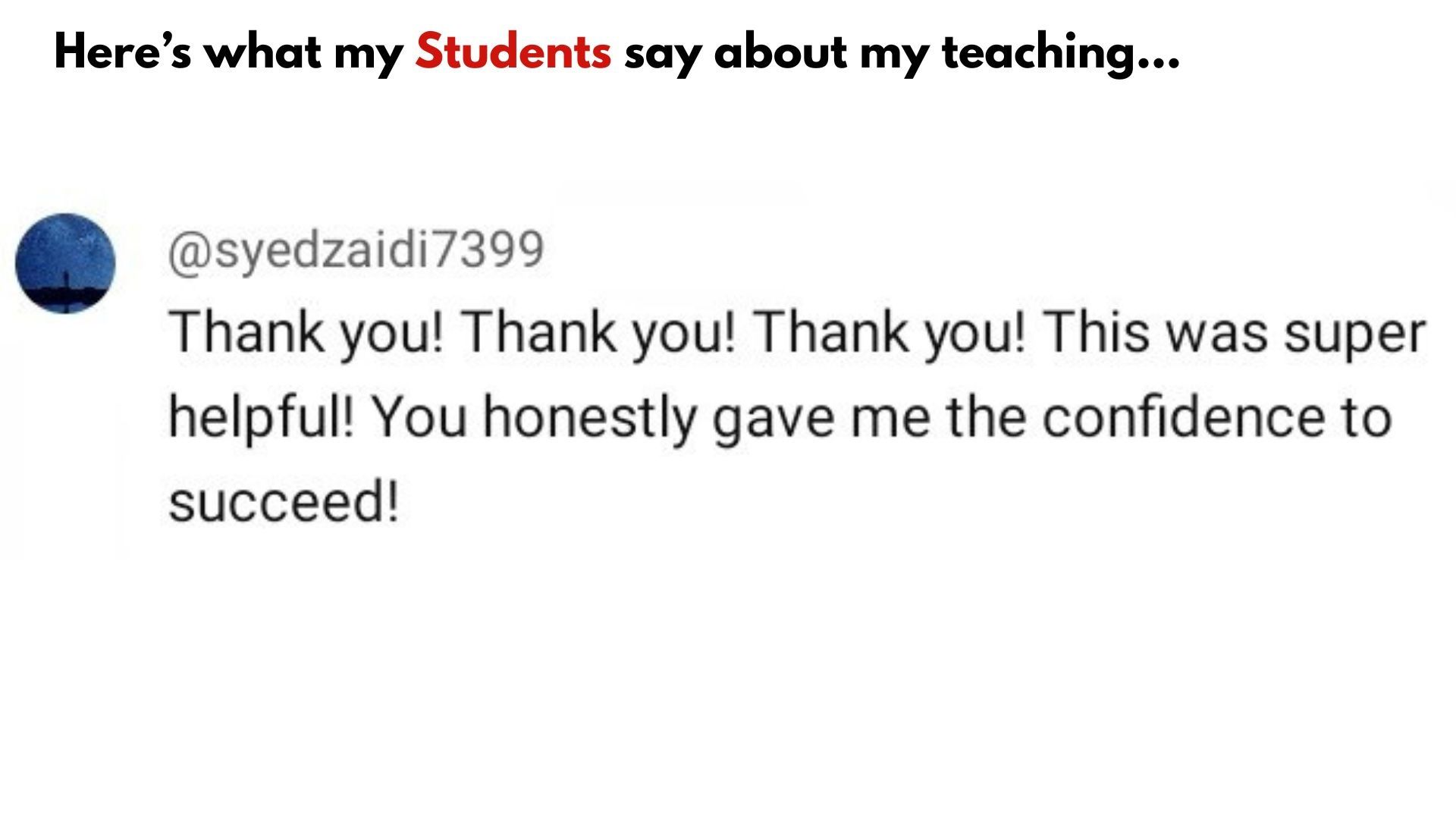The image size is (1456, 819).
Task: Click the word helpful! in the comment
Action: pyautogui.click(x=261, y=419)
